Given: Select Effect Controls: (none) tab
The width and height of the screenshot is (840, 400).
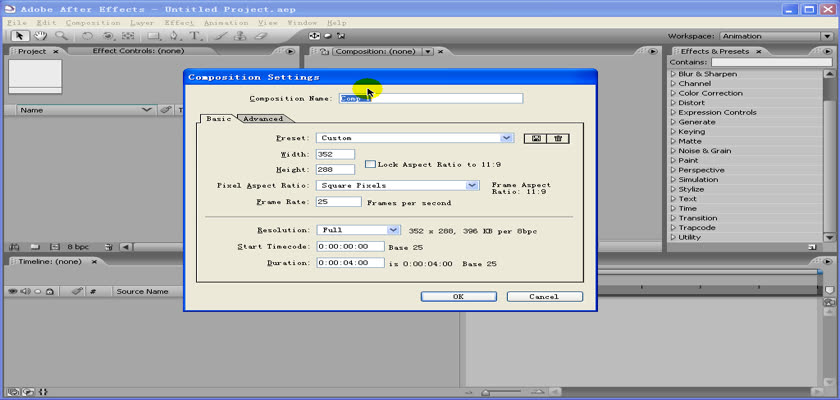Looking at the screenshot, I should point(138,51).
